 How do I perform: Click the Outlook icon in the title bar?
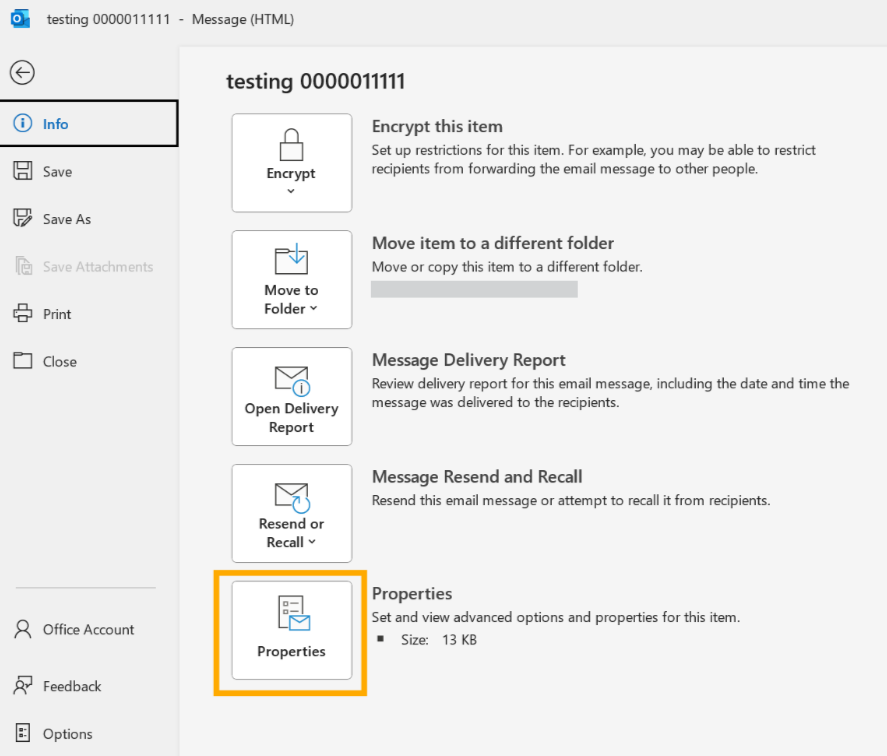click(x=18, y=18)
